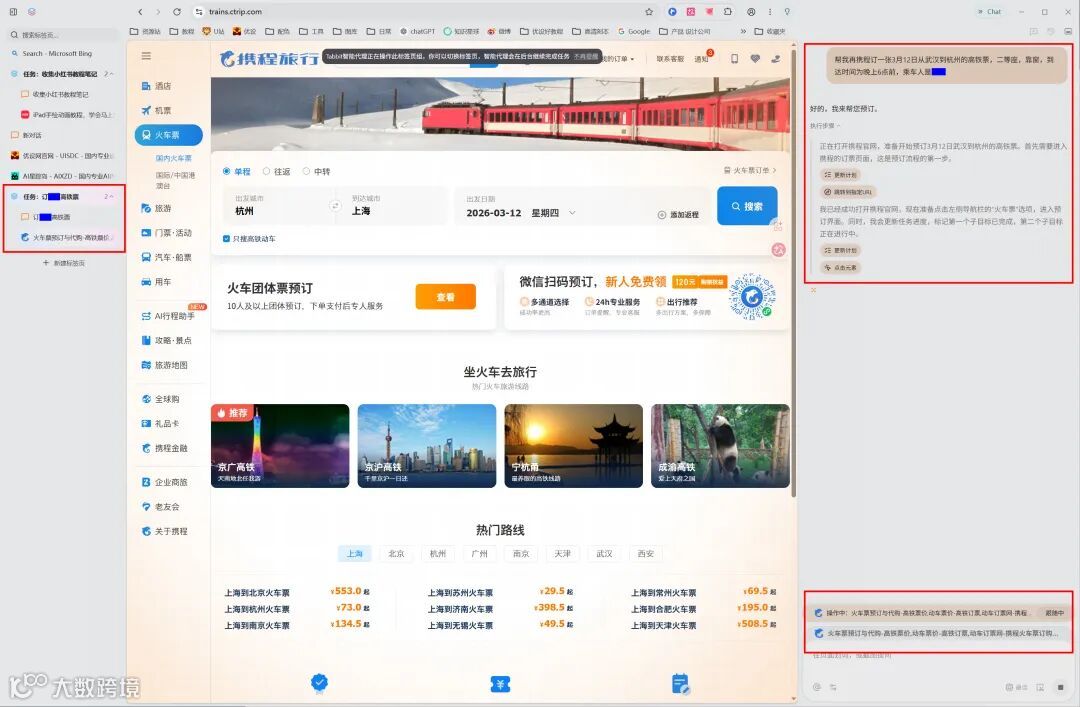Bookmark the page with the star icon
This screenshot has height=707, width=1080.
[x=649, y=12]
